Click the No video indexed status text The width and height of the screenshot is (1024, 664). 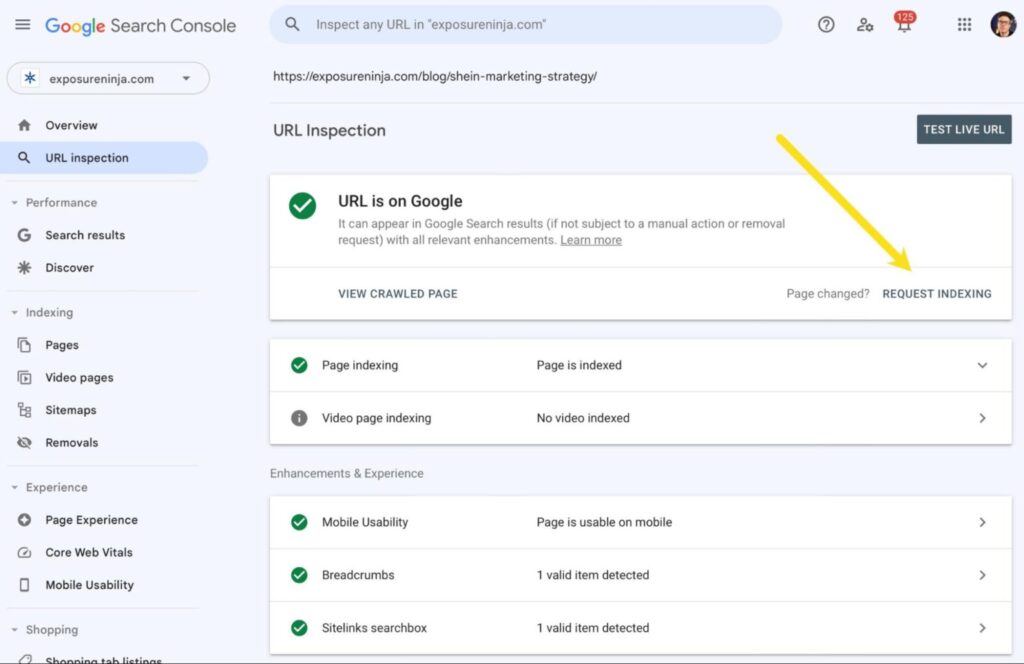(583, 418)
